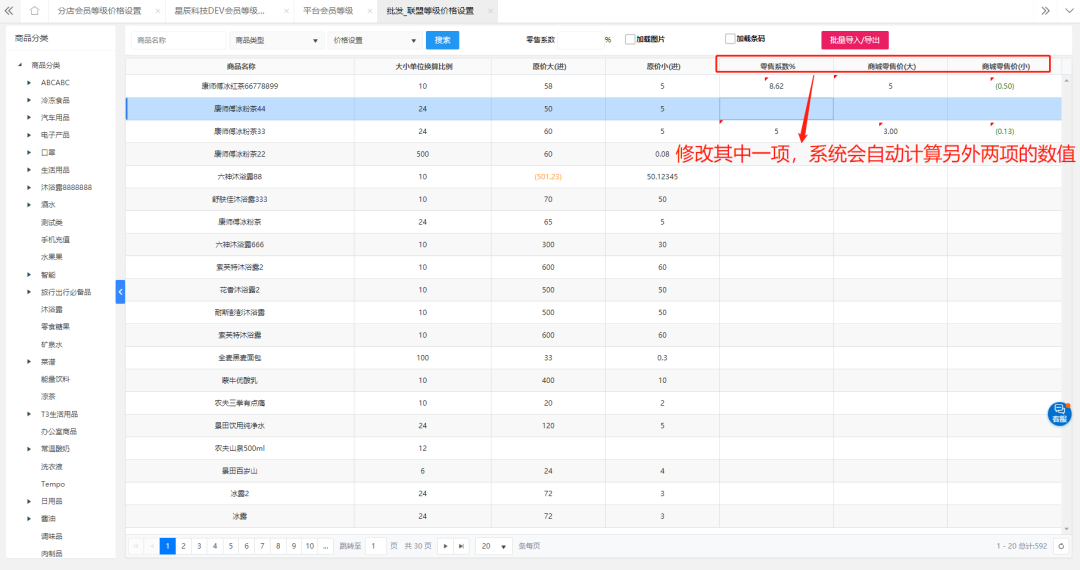Refresh the table using the pagination reload icon
The width and height of the screenshot is (1080, 570).
[x=1061, y=546]
